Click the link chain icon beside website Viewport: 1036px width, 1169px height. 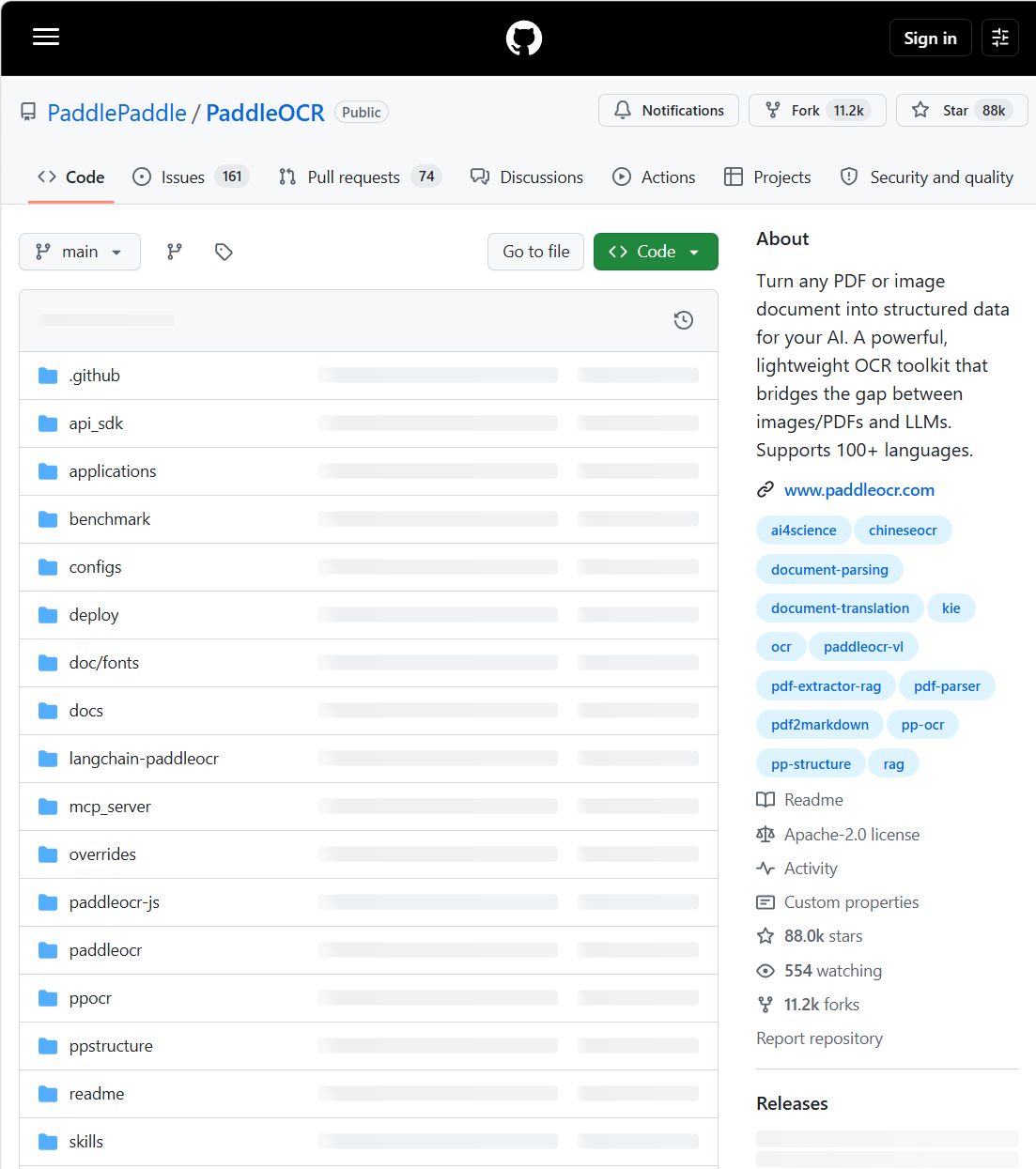(x=765, y=490)
